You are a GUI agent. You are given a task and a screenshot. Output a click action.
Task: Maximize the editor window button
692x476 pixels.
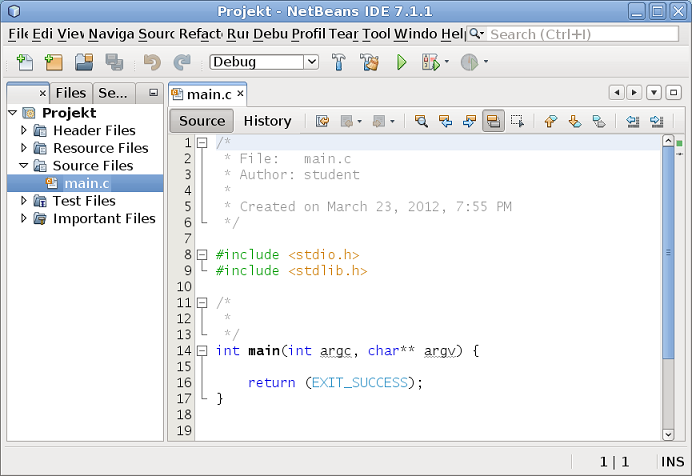(673, 93)
